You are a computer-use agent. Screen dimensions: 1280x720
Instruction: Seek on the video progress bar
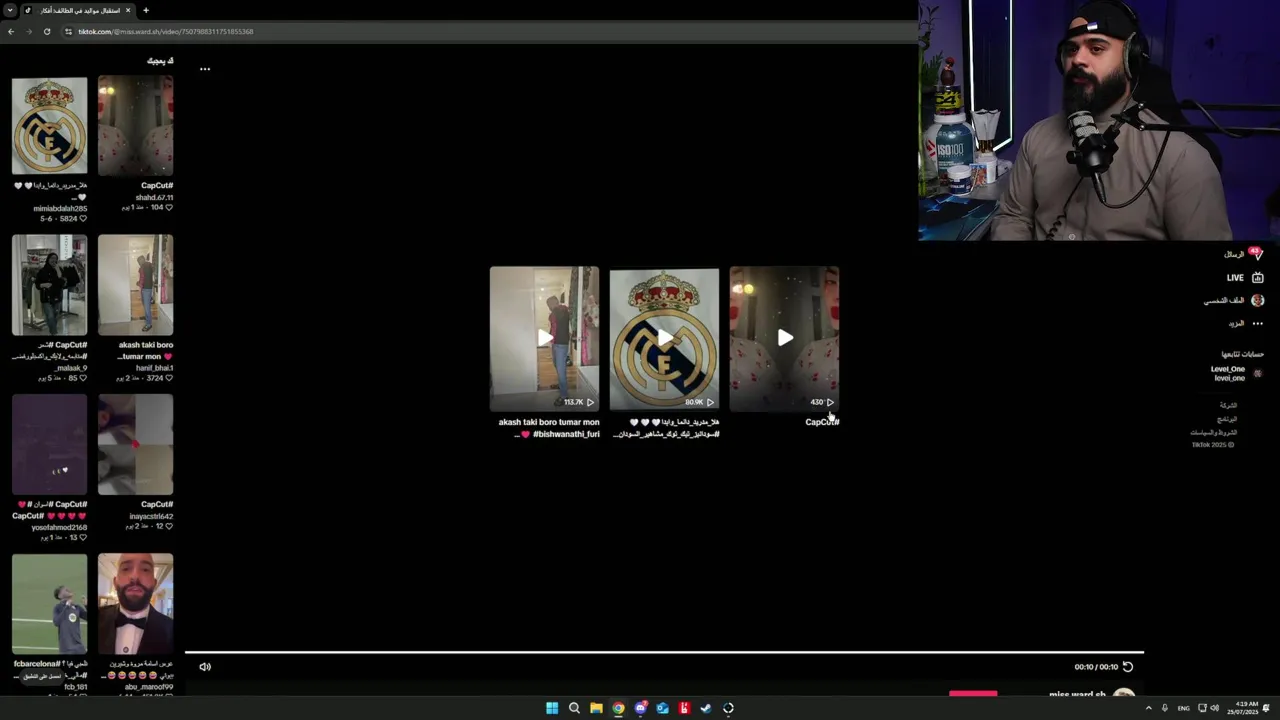click(664, 653)
